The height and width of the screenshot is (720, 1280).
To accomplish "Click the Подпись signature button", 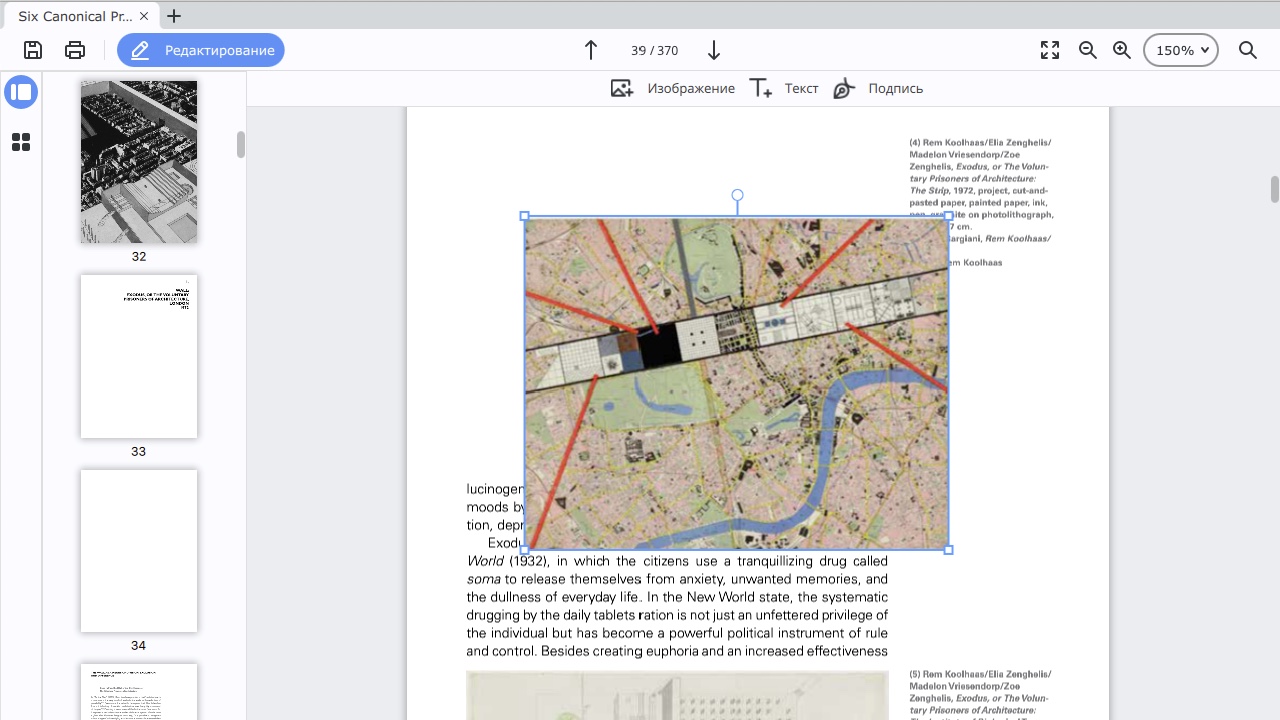I will pos(878,88).
